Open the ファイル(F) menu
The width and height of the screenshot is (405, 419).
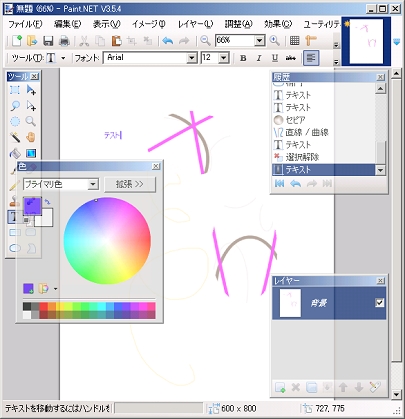tap(25, 24)
